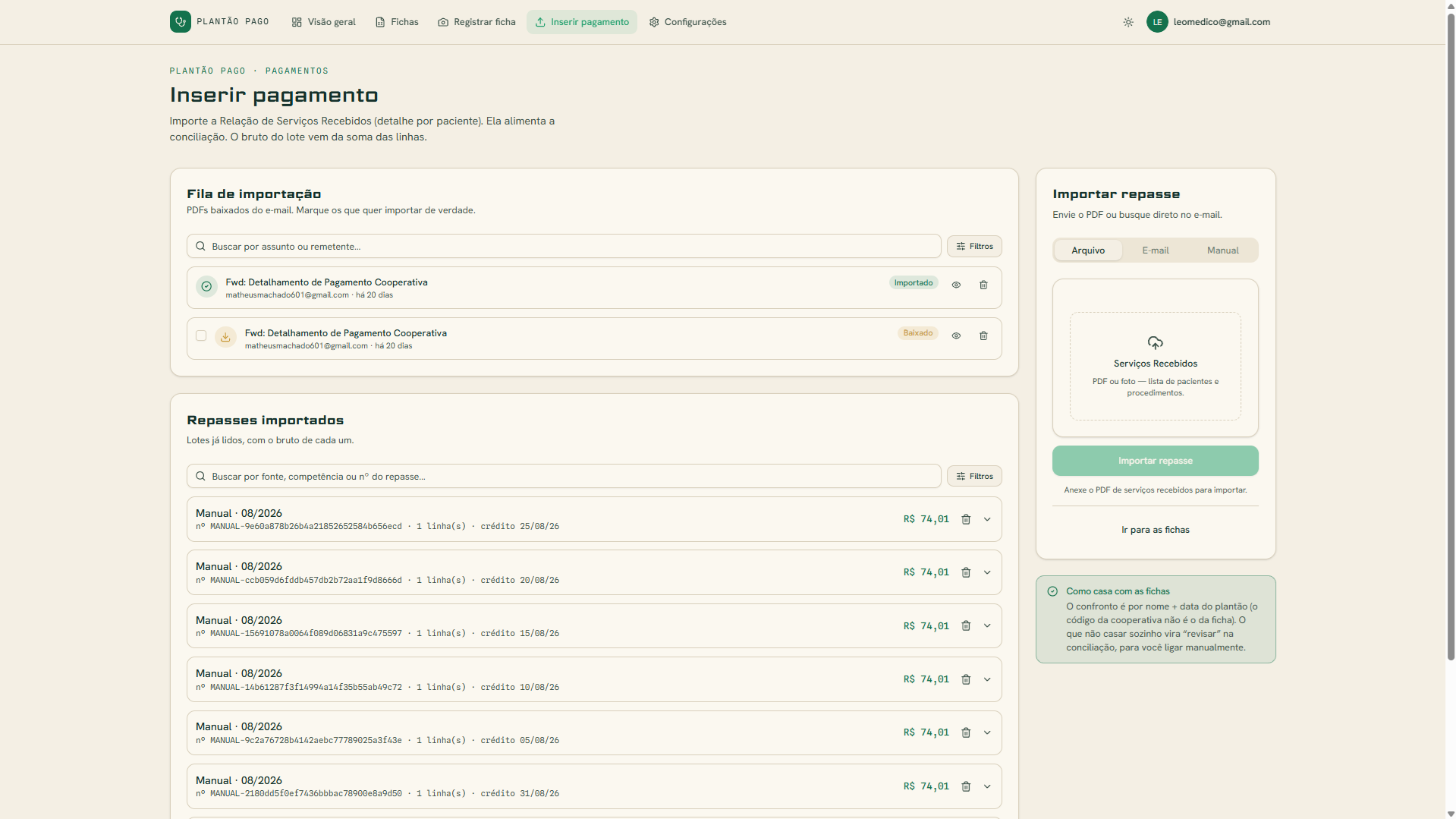The width and height of the screenshot is (1456, 819).
Task: Click the search icon in Fila de importação
Action: pyautogui.click(x=200, y=246)
